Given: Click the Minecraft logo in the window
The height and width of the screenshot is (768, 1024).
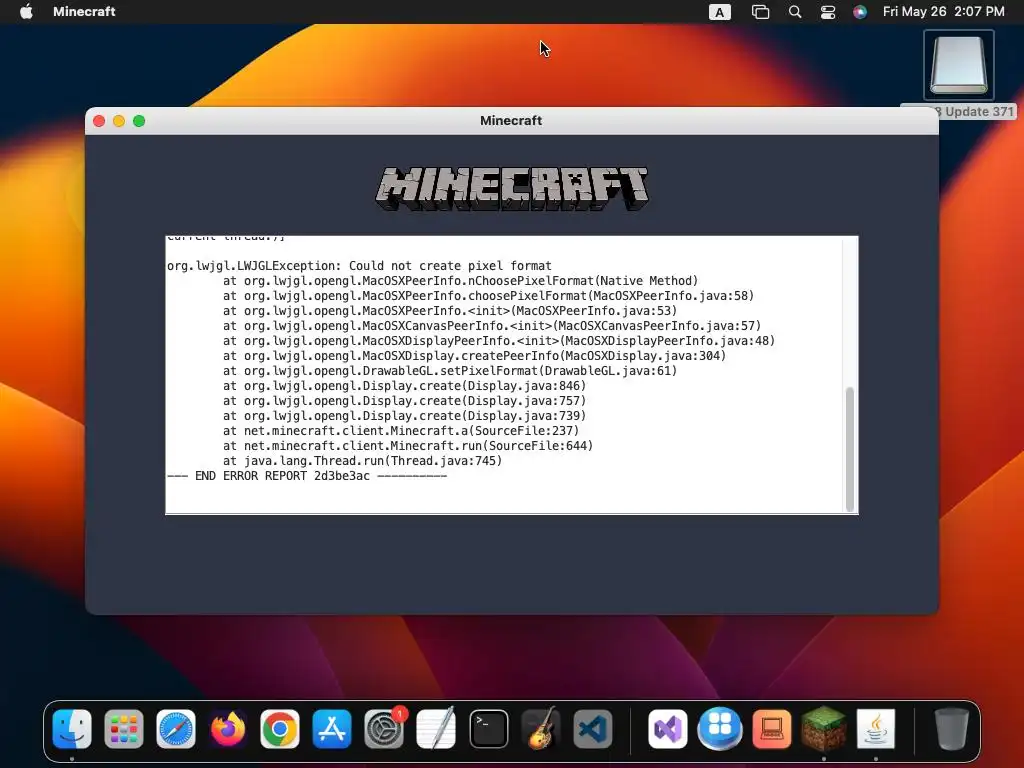Looking at the screenshot, I should click(512, 188).
